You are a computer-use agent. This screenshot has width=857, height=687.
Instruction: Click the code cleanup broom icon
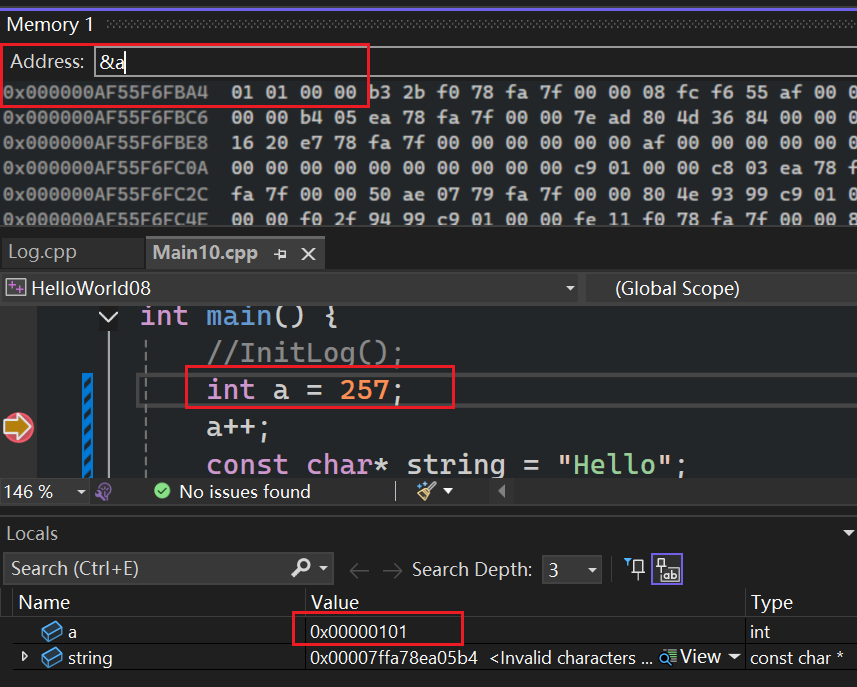click(427, 491)
